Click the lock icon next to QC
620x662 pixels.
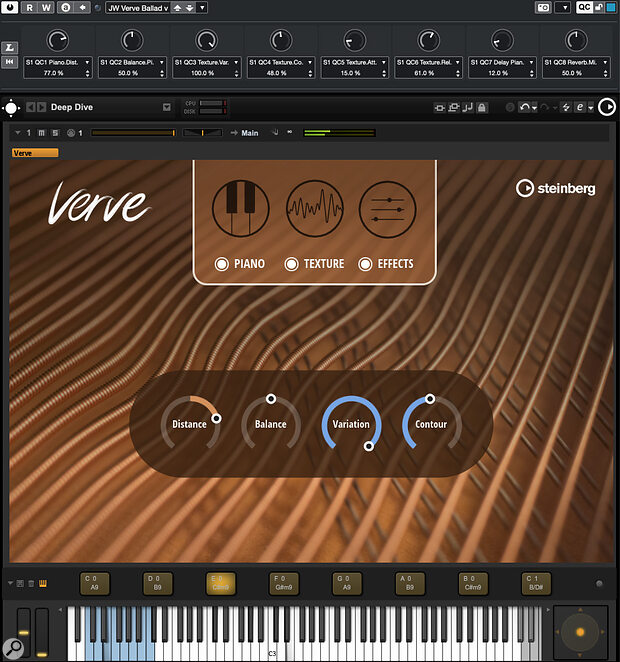[598, 7]
